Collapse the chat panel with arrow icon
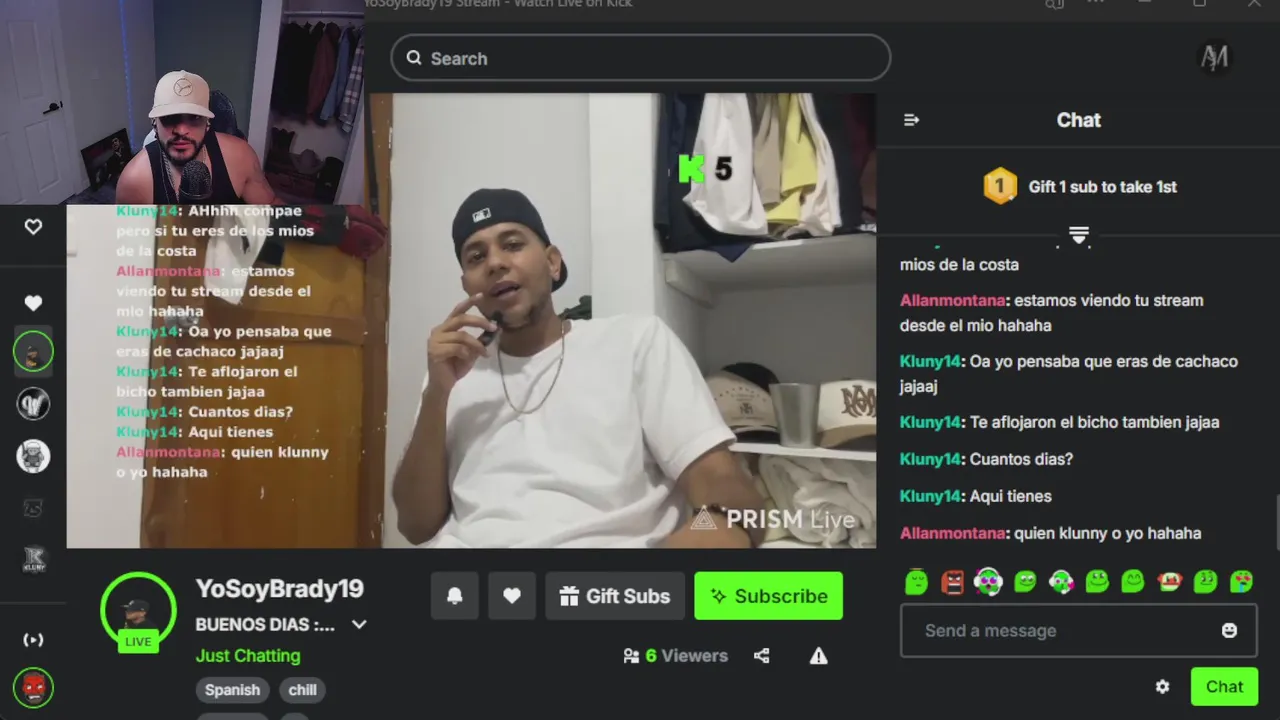 point(911,120)
